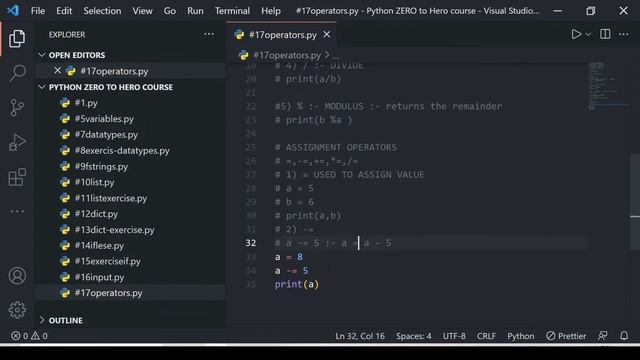
Task: Close #17operators.py in Open Editors
Action: click(58, 71)
